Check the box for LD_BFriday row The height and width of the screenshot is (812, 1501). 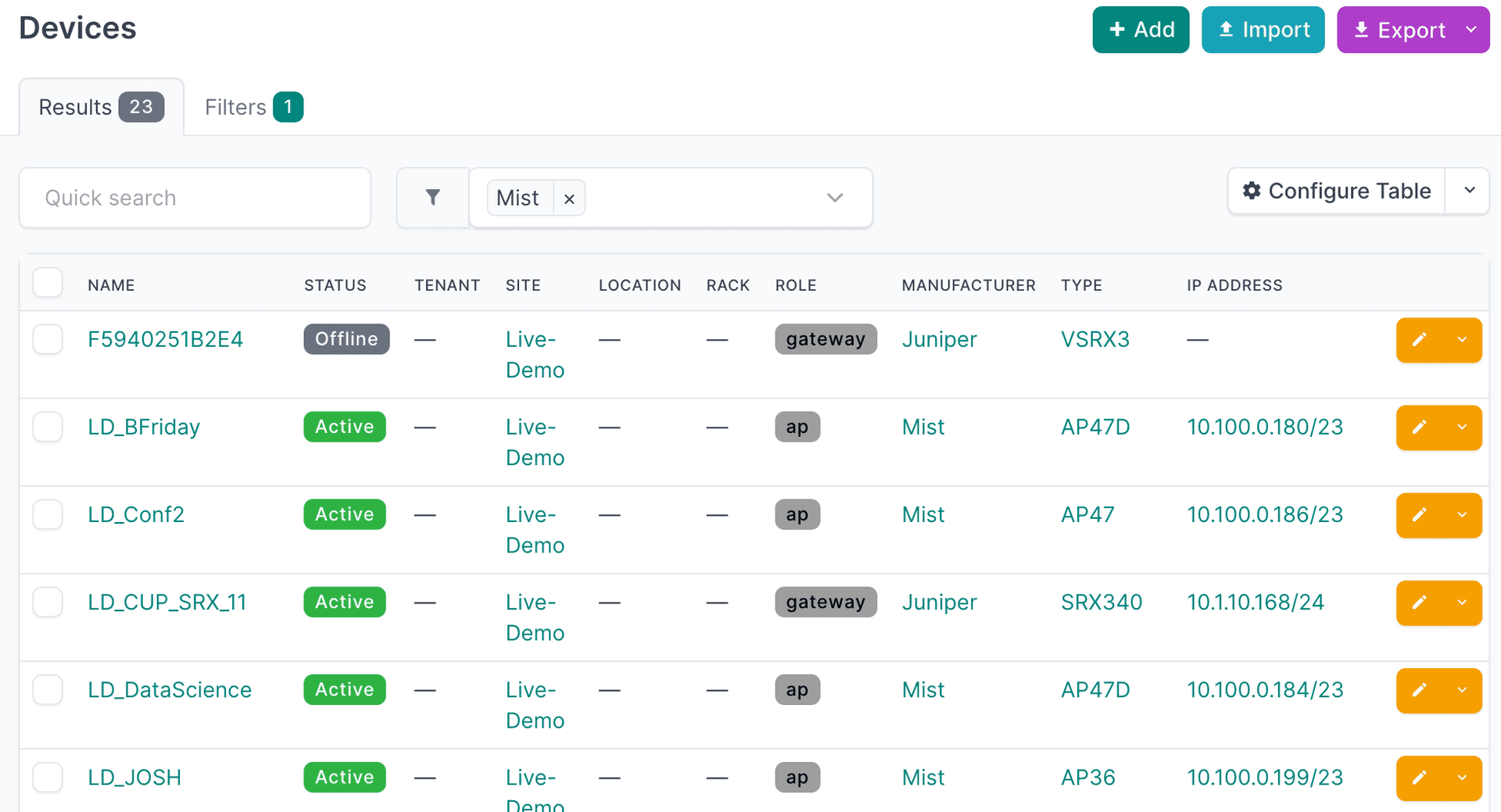click(48, 427)
